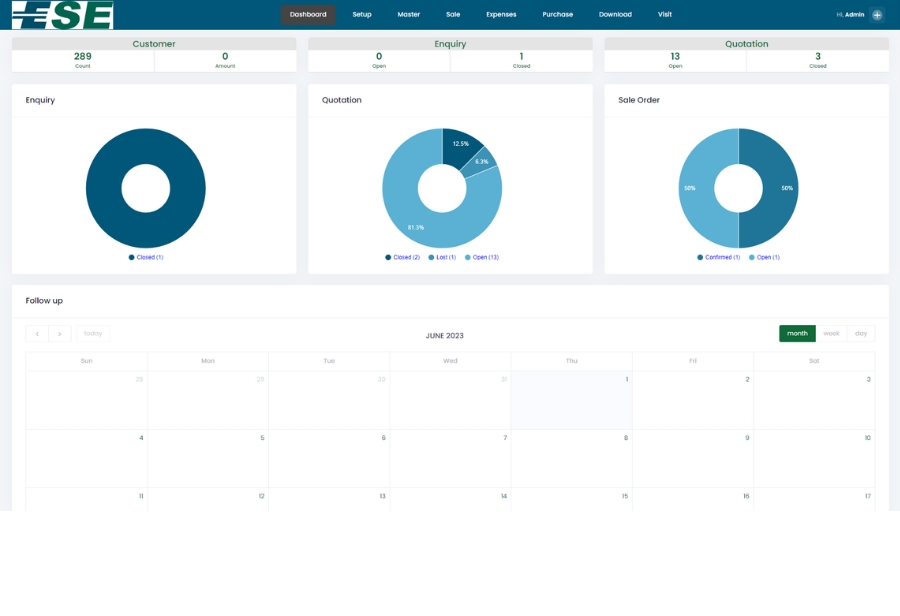Select June 1 in the calendar

tap(571, 400)
